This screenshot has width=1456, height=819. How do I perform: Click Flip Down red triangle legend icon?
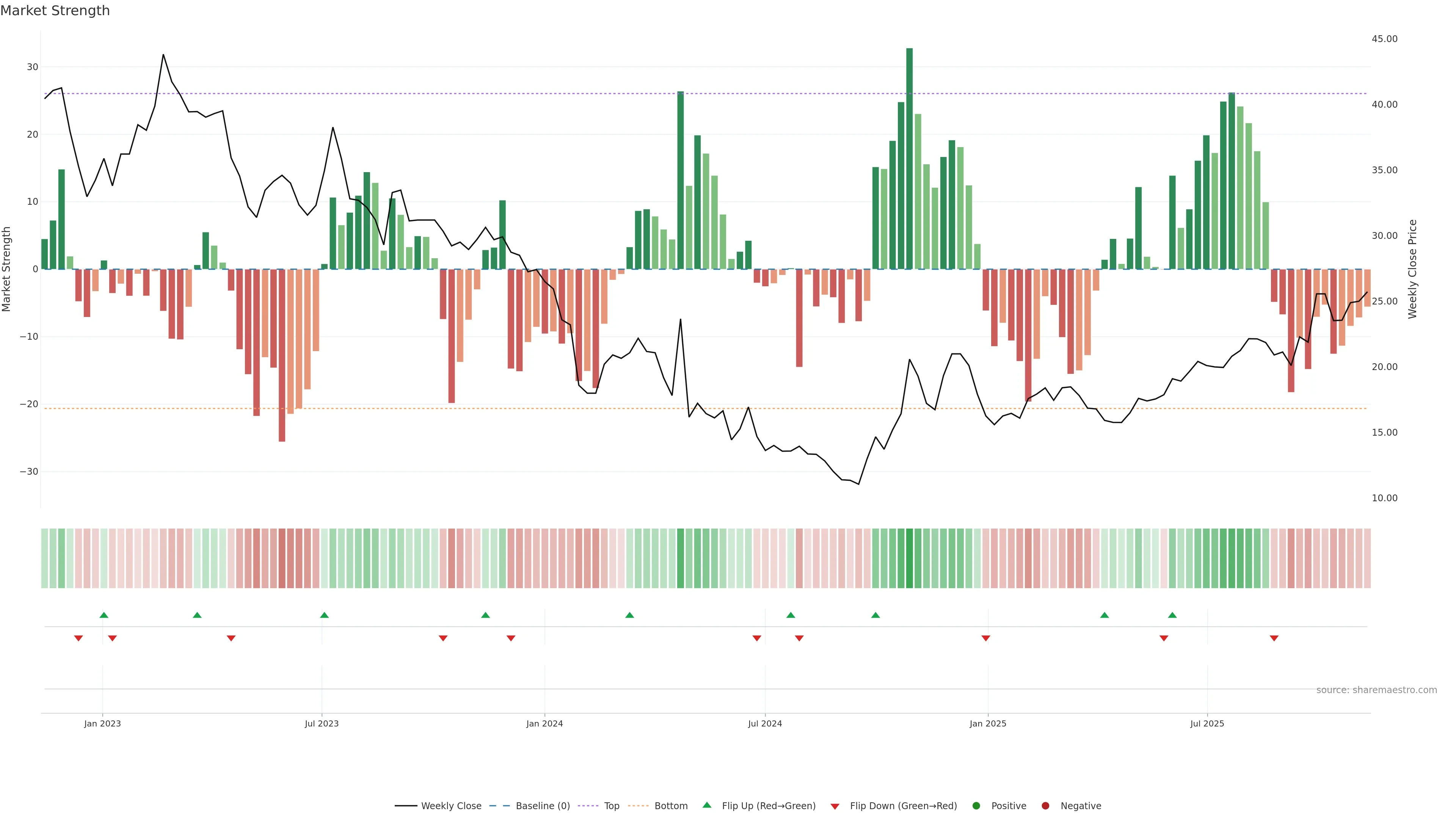(x=835, y=806)
